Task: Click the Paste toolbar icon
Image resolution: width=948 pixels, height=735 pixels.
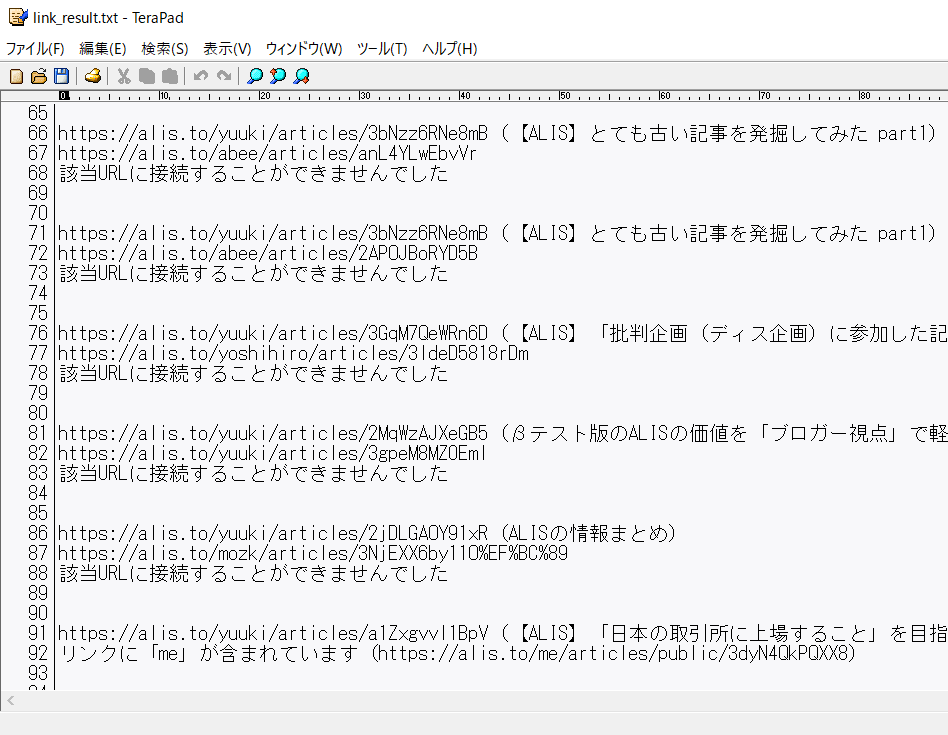Action: 170,76
